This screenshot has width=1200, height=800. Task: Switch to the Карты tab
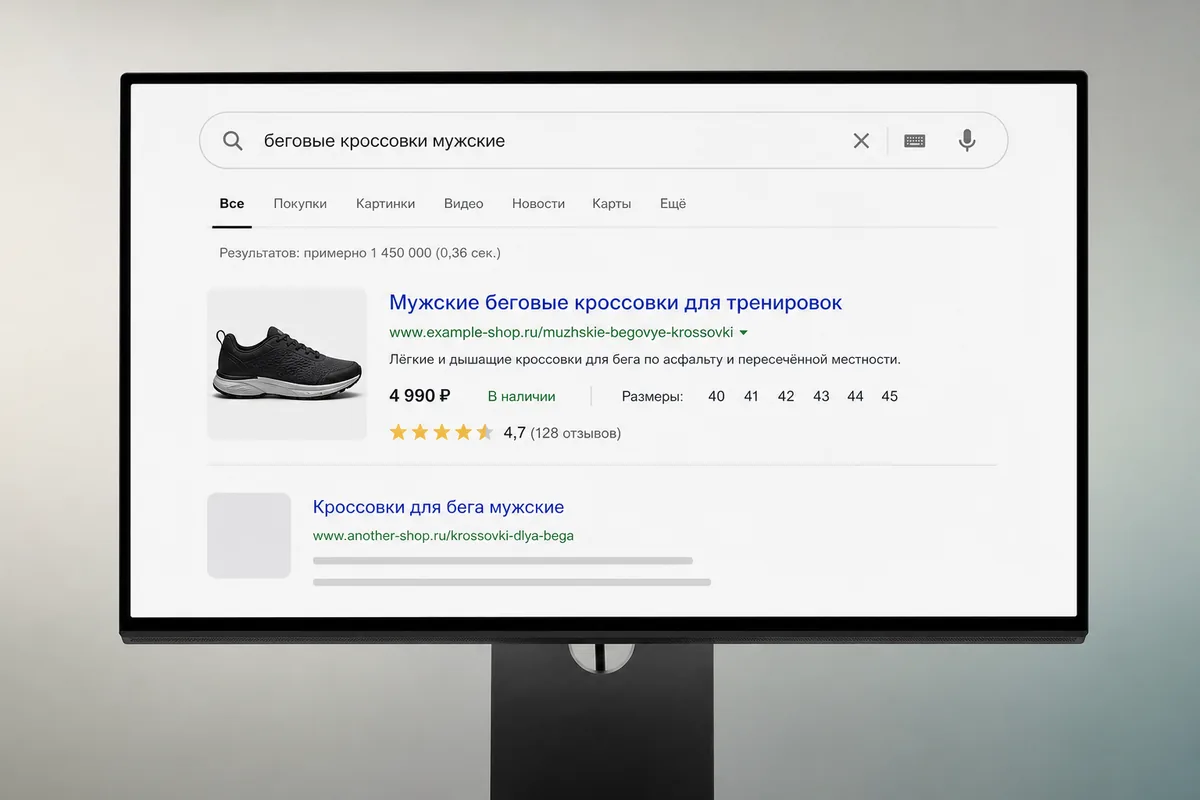611,203
